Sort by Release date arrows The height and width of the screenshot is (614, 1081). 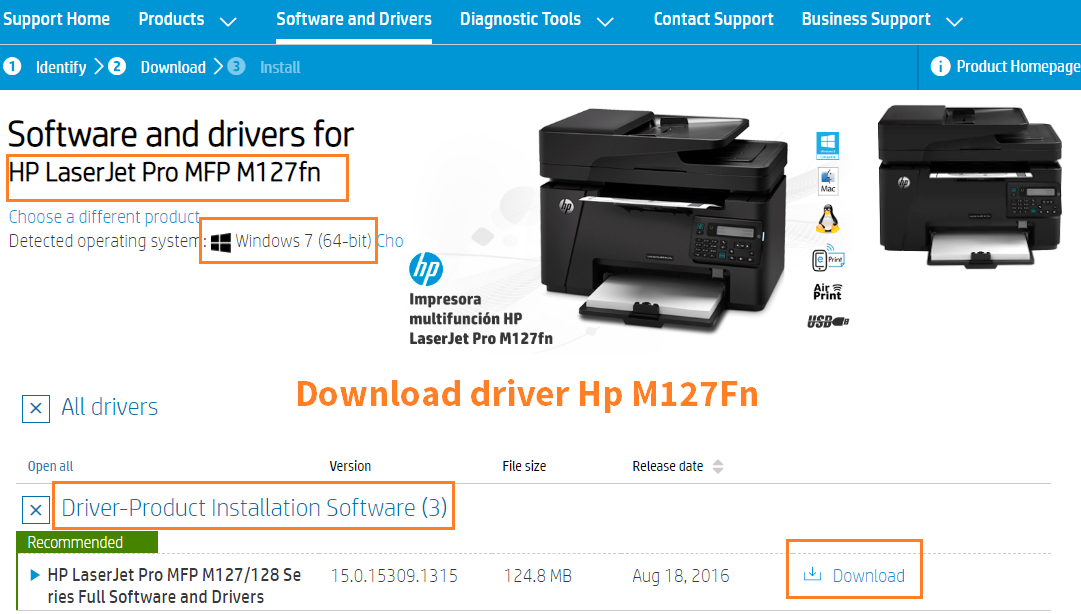[718, 467]
